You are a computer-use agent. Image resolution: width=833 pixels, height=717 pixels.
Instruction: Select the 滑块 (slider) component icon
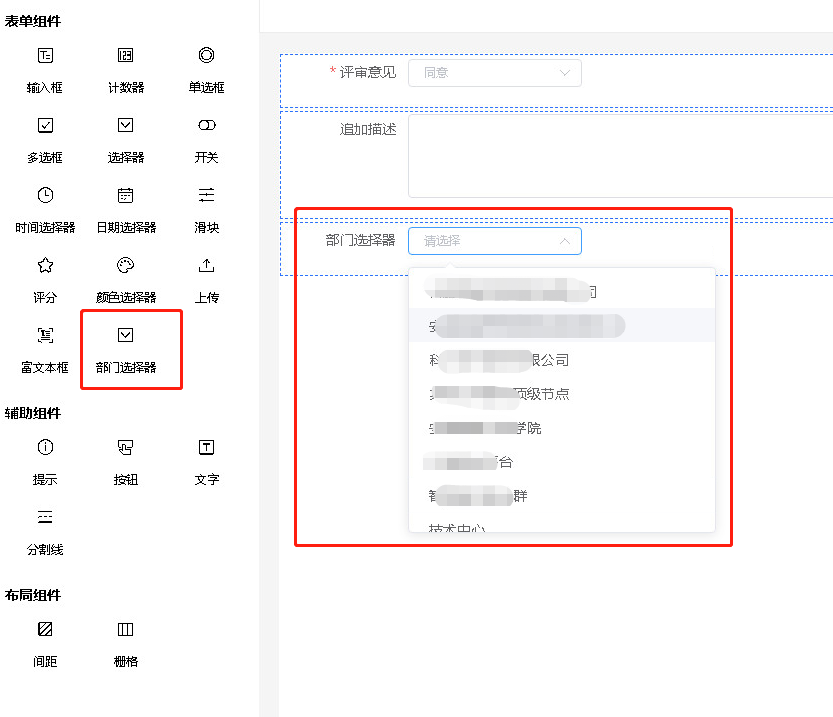click(x=206, y=196)
